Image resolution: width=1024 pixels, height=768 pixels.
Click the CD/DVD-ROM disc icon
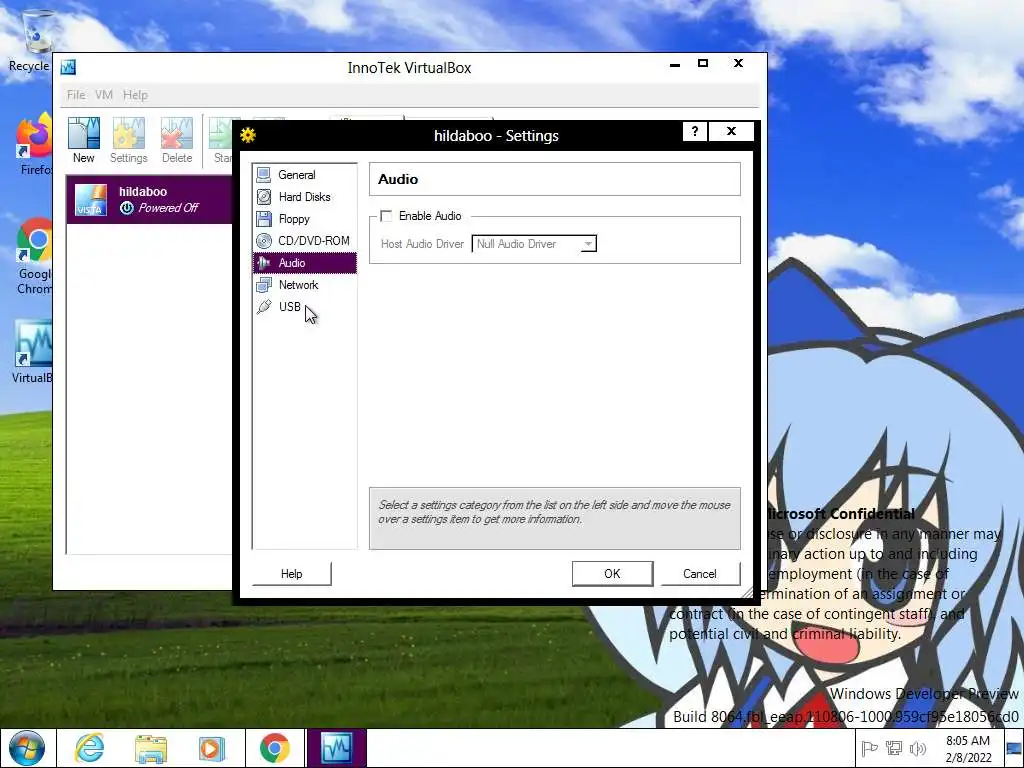pos(264,241)
